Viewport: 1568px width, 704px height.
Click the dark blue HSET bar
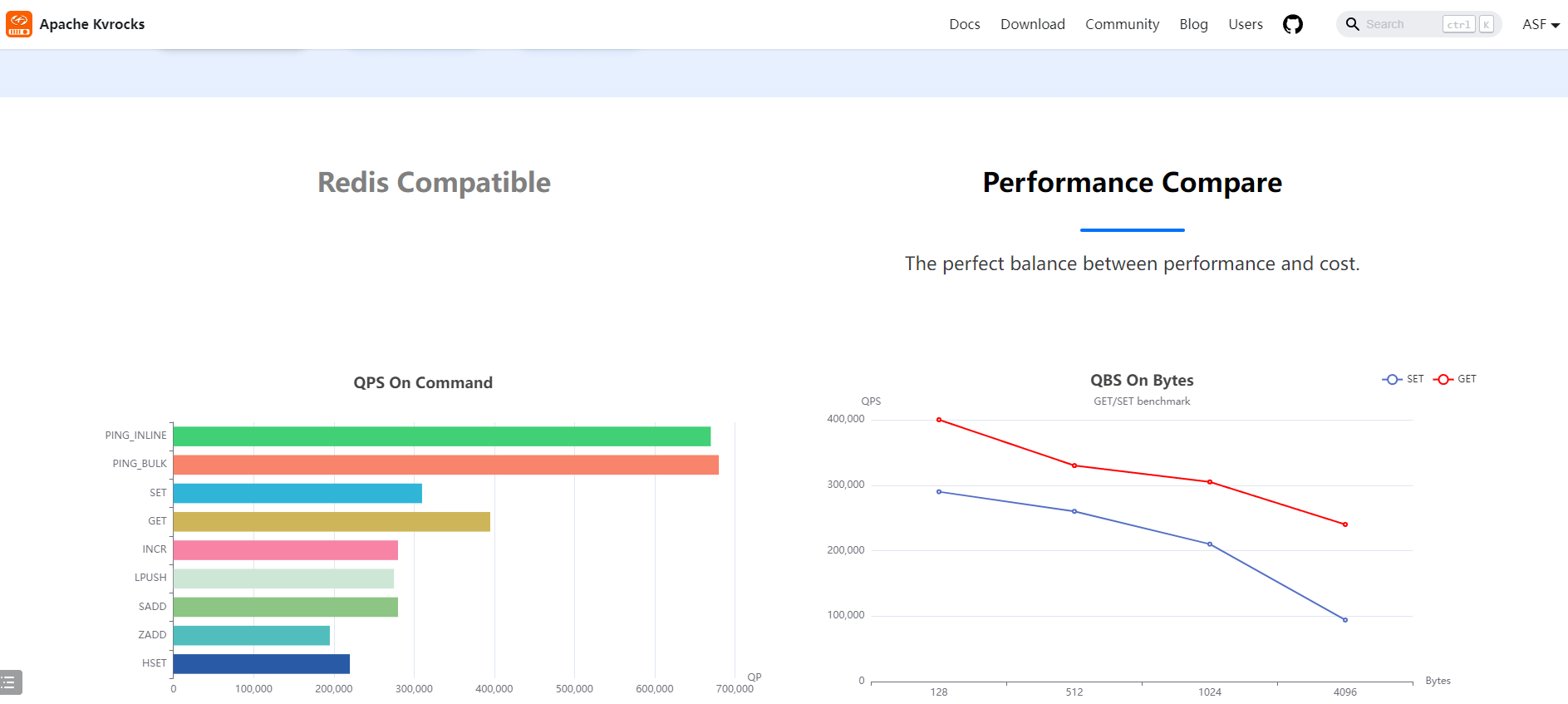point(261,664)
